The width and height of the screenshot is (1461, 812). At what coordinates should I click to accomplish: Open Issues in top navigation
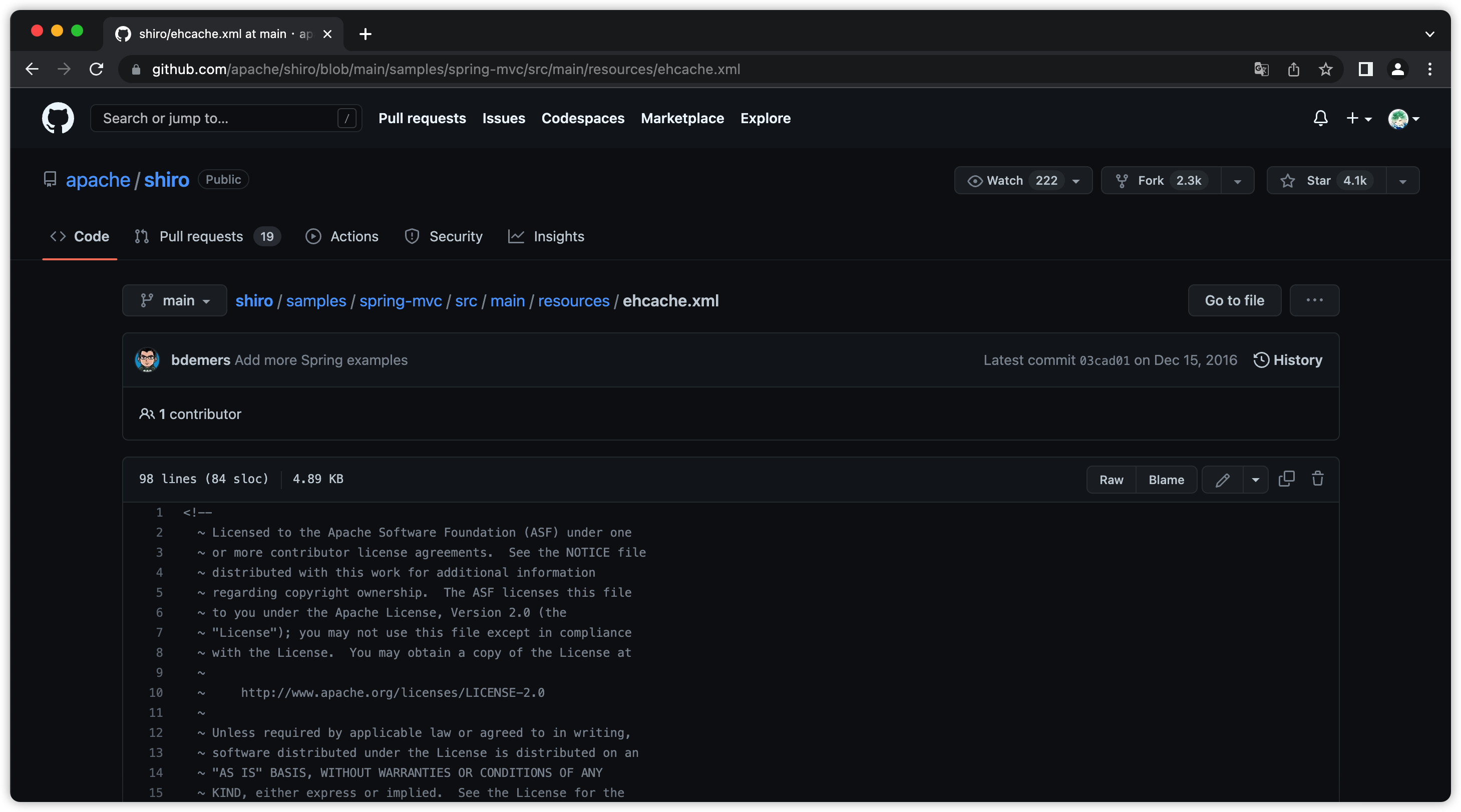504,118
